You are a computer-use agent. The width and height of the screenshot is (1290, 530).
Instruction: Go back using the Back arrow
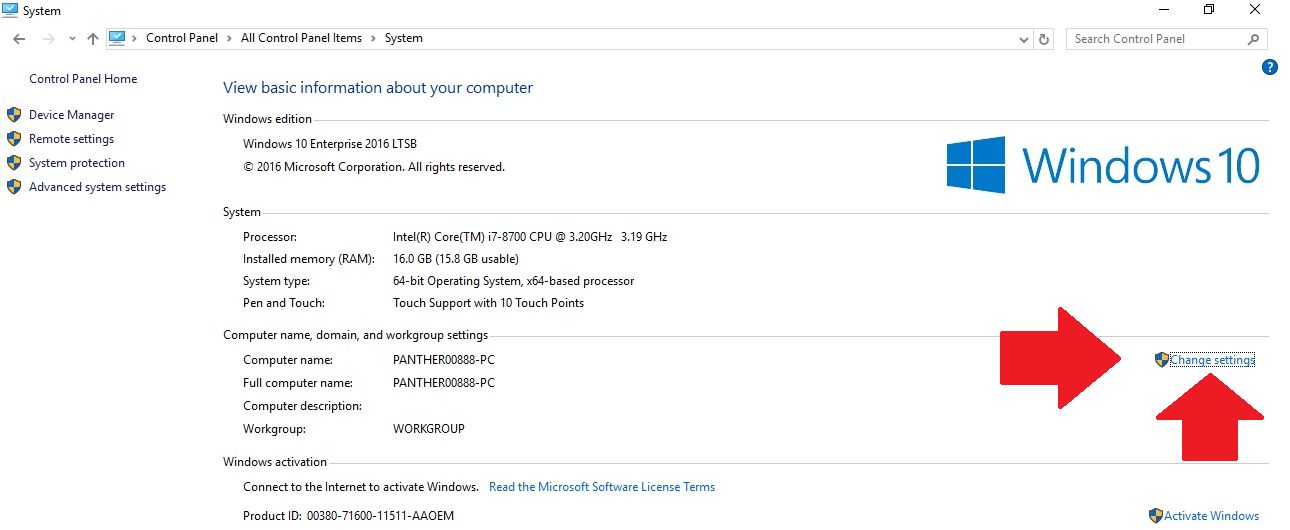[19, 39]
